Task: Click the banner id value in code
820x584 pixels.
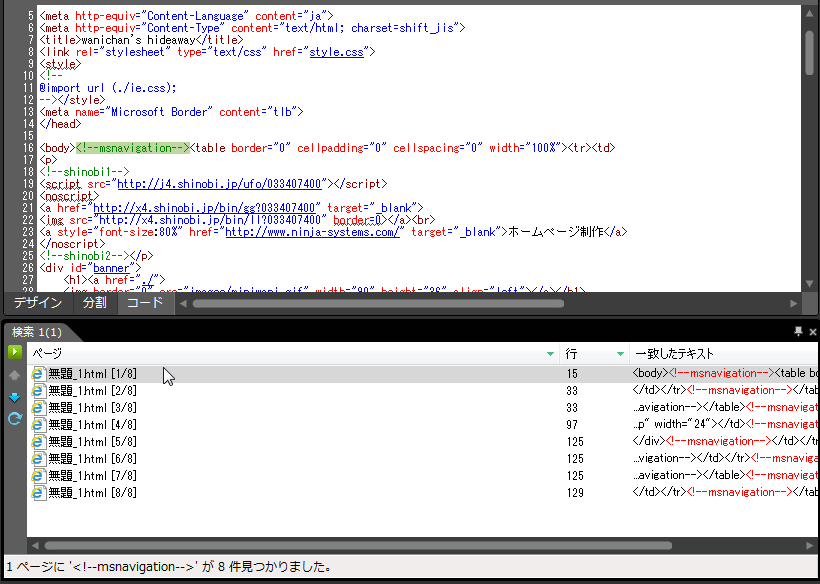Action: [111, 268]
